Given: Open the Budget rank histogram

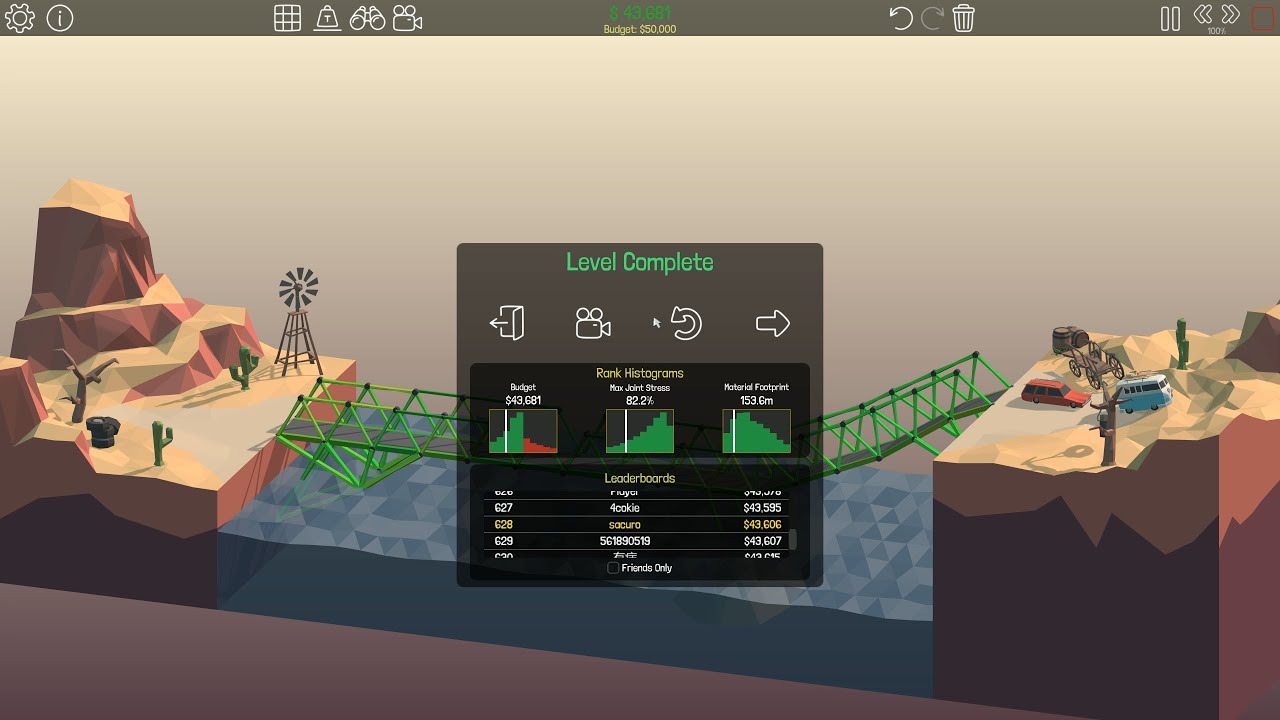Looking at the screenshot, I should [523, 431].
